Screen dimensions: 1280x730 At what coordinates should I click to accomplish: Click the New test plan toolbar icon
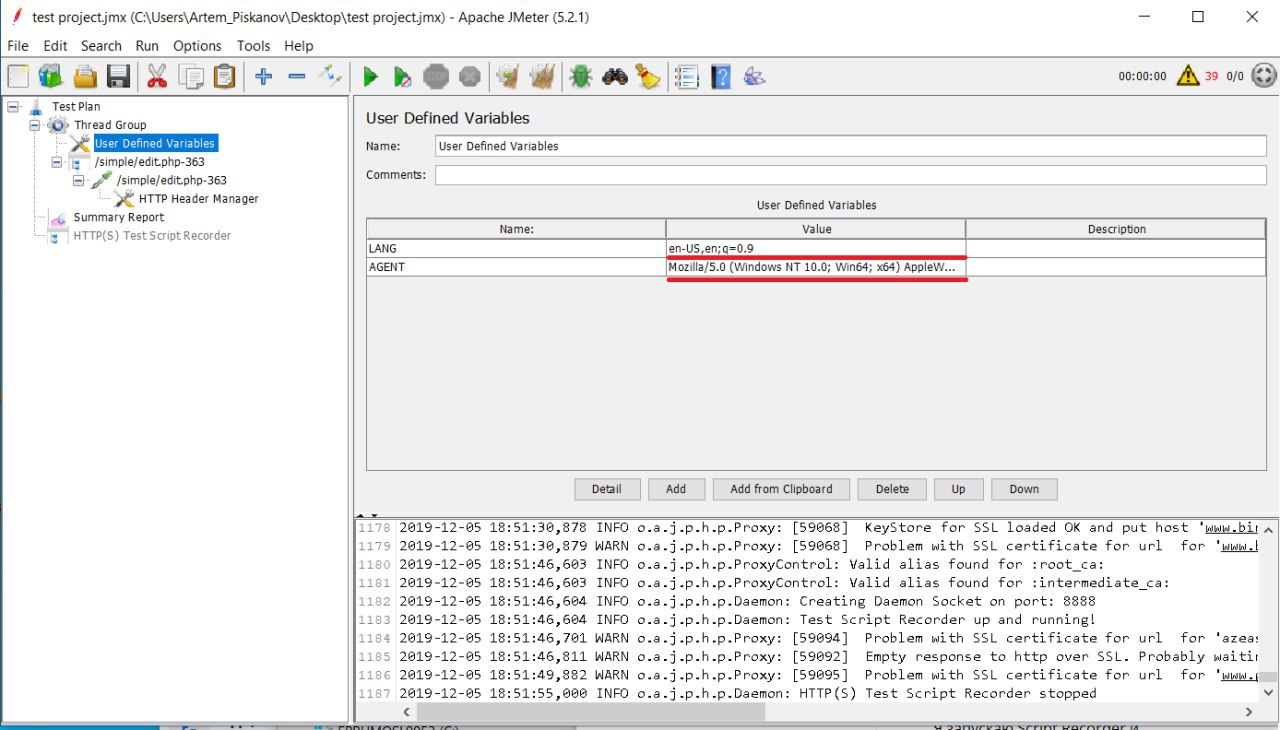pyautogui.click(x=19, y=76)
